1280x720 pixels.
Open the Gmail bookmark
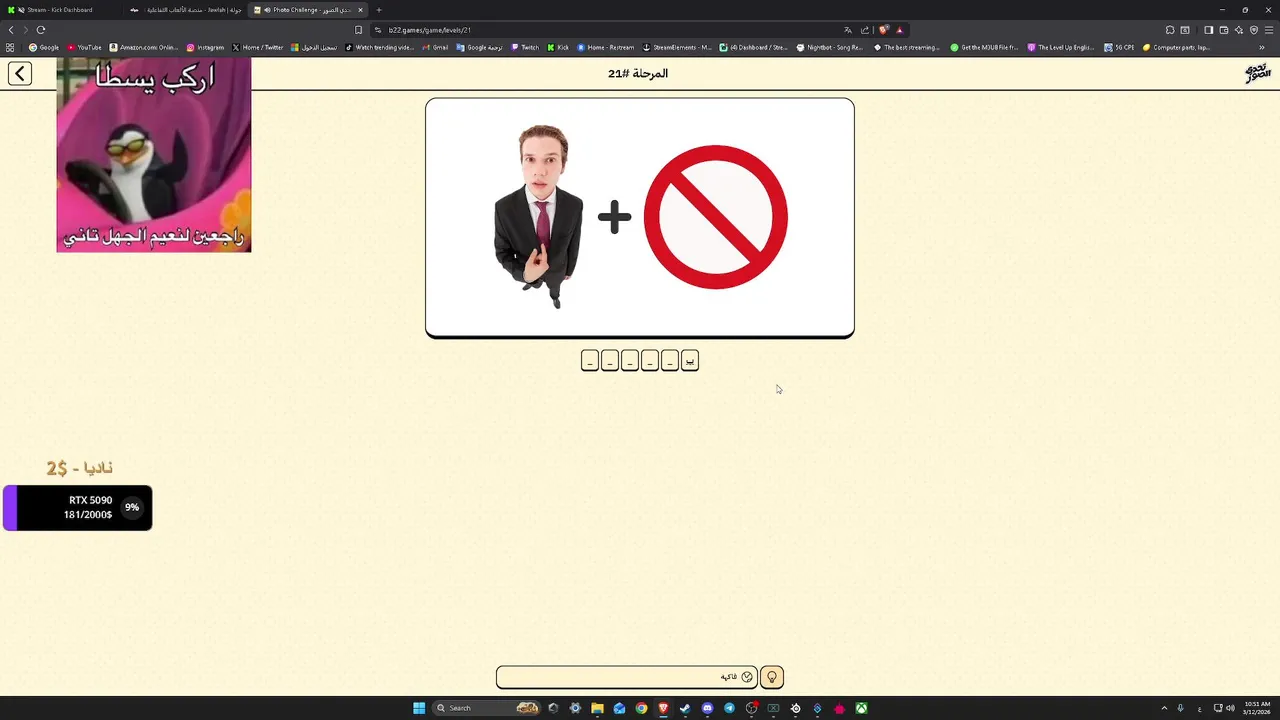(435, 47)
